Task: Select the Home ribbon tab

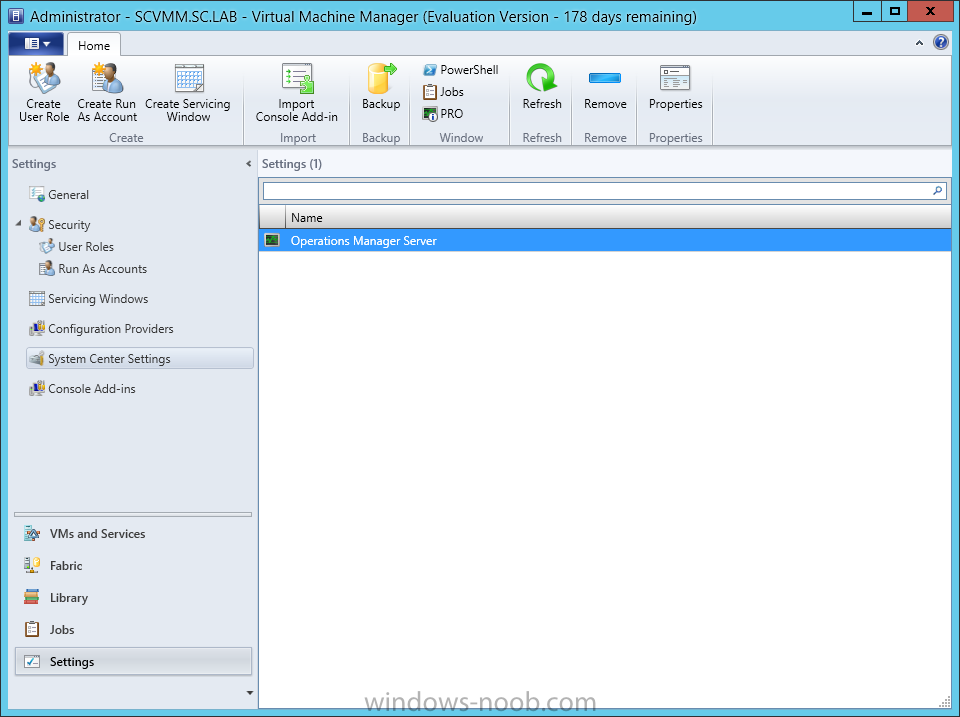Action: [94, 45]
